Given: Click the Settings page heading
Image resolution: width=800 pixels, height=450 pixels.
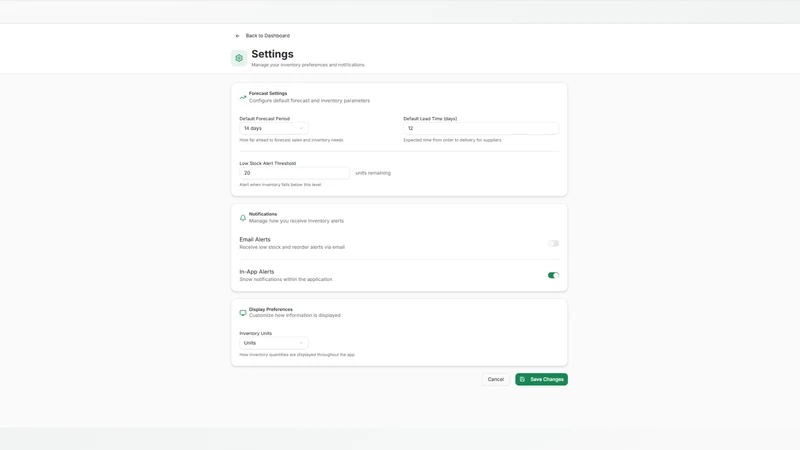Looking at the screenshot, I should 272,54.
